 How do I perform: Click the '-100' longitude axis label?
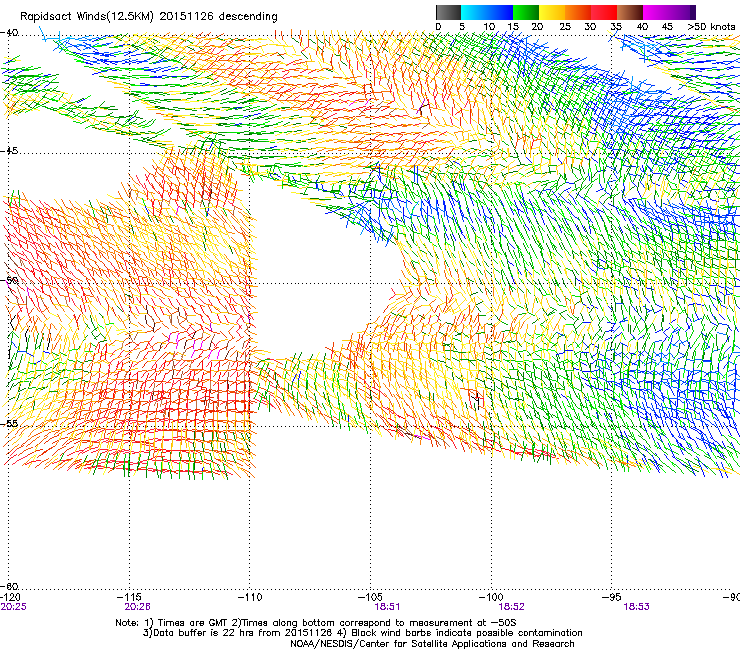coord(491,597)
